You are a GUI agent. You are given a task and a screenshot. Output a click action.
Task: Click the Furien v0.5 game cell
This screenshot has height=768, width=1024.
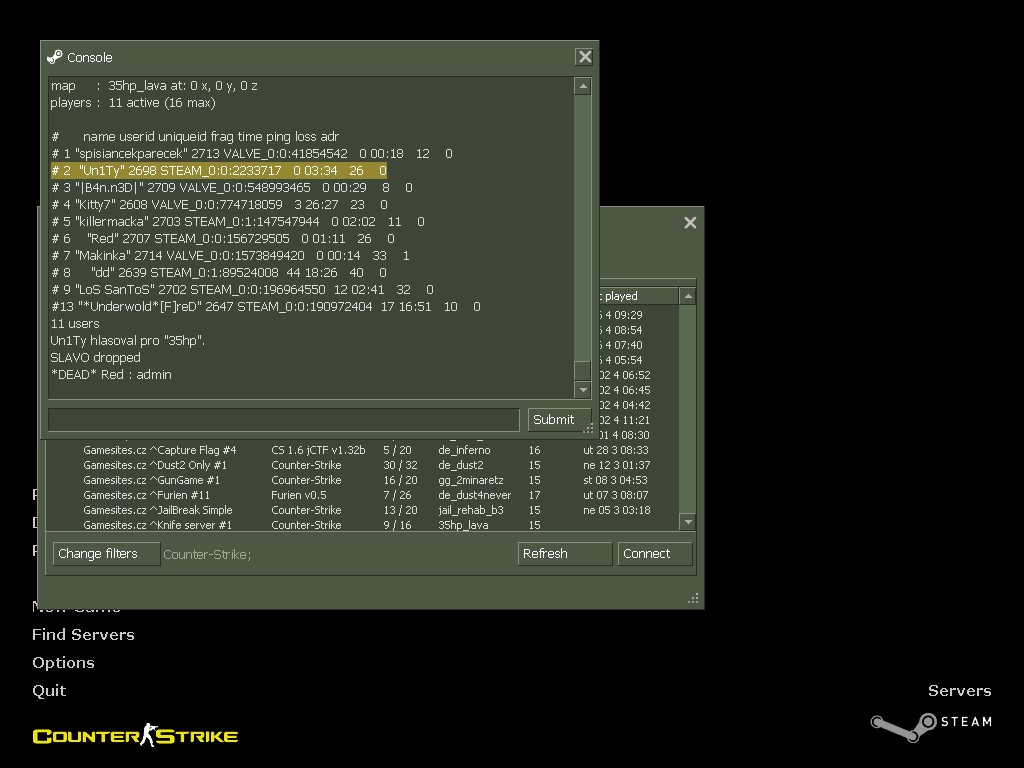click(298, 495)
